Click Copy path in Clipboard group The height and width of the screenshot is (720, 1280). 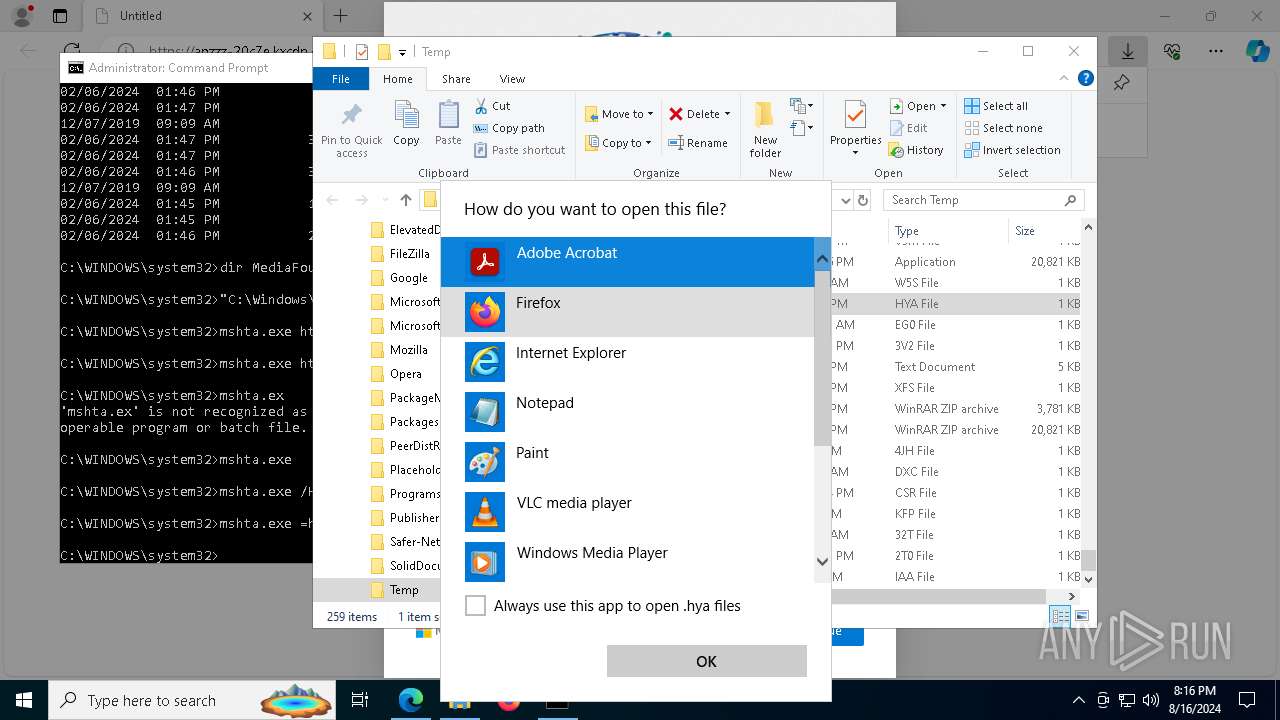[509, 128]
